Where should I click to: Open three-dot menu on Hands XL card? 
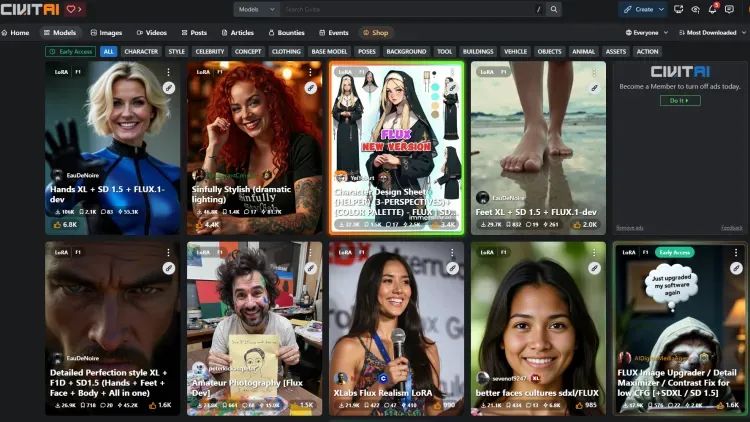point(168,72)
